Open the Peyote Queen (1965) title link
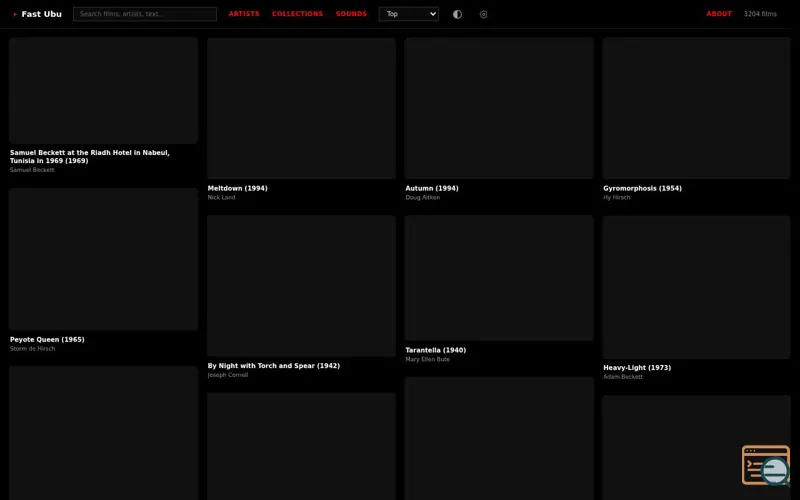 pos(47,339)
